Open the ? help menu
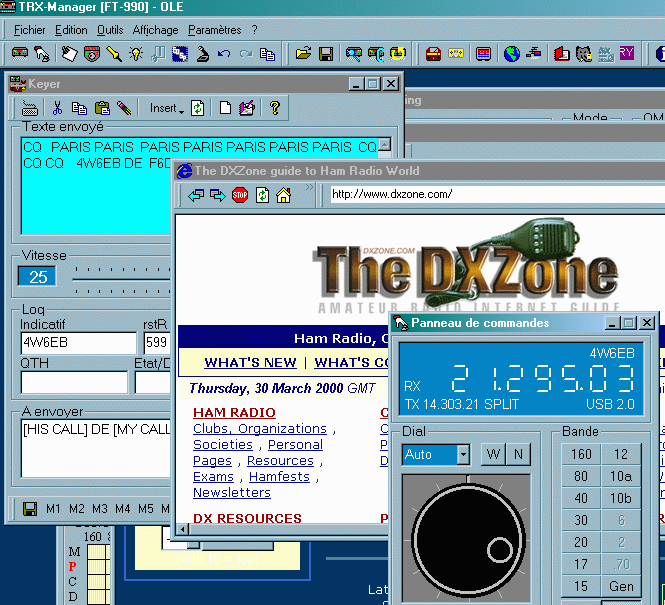665x605 pixels. 254,30
